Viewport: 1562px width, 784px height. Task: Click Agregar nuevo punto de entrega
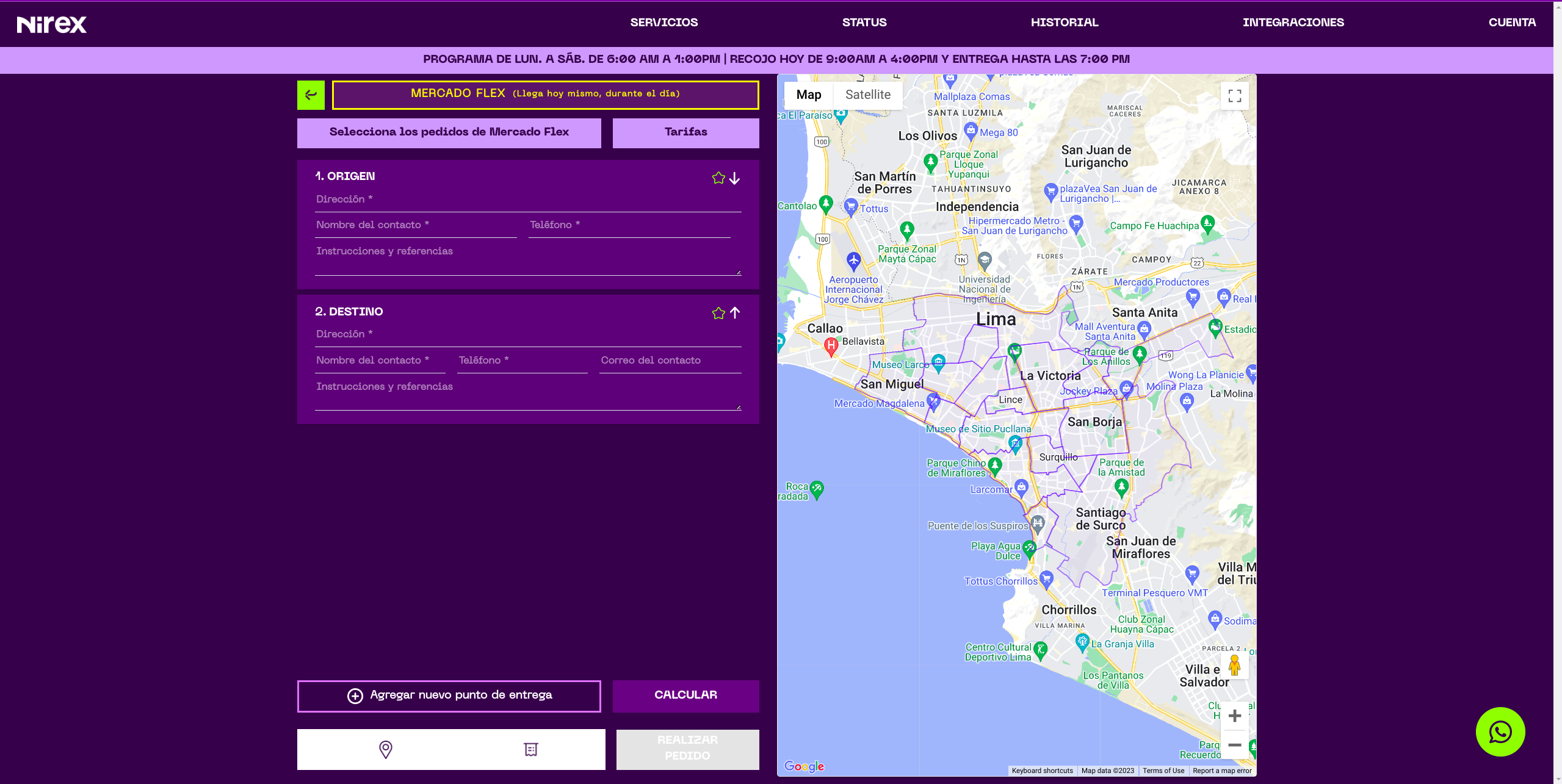(449, 696)
